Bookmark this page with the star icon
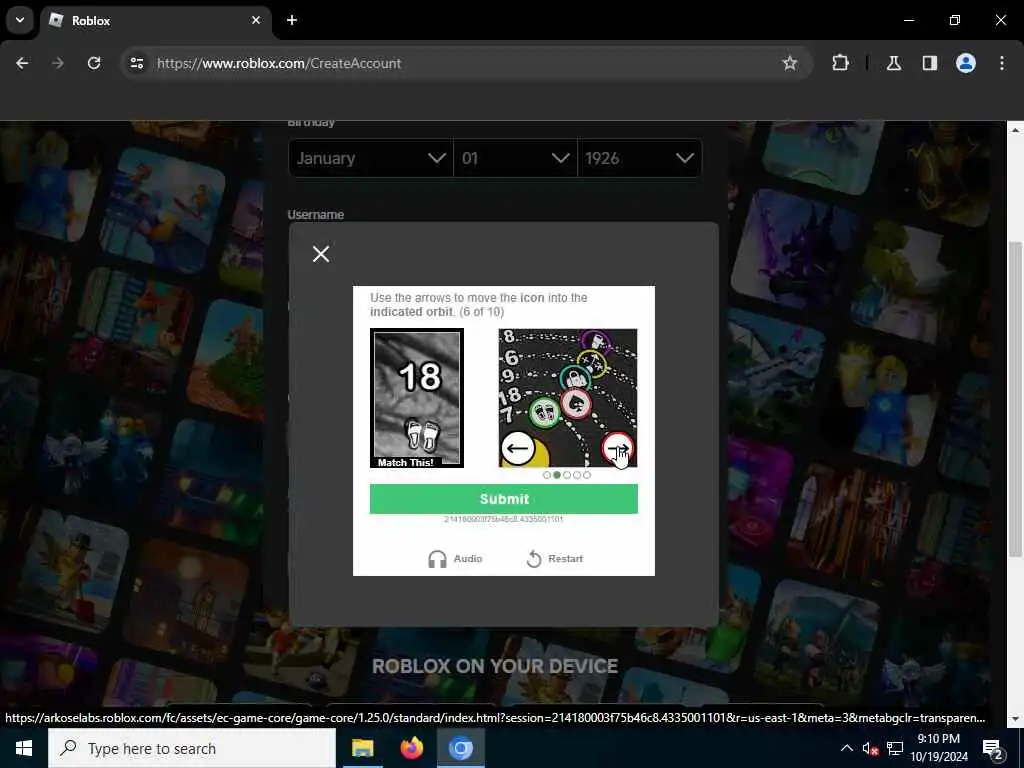The height and width of the screenshot is (768, 1024). (x=790, y=63)
